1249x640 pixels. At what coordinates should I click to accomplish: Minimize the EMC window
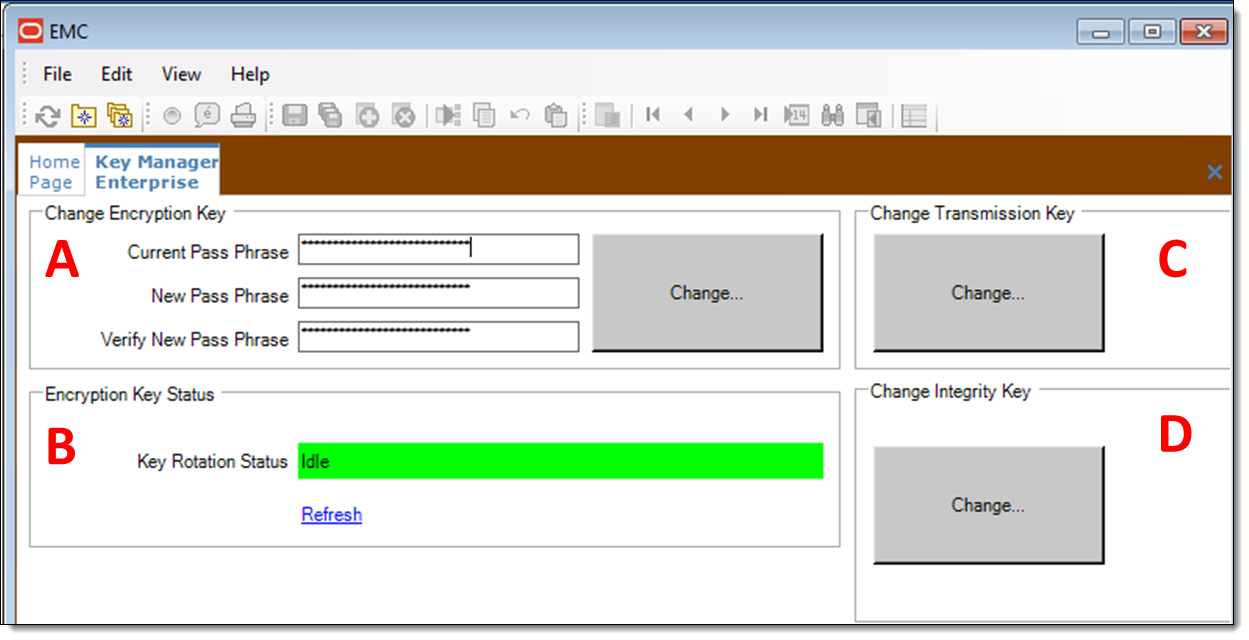(x=1101, y=32)
